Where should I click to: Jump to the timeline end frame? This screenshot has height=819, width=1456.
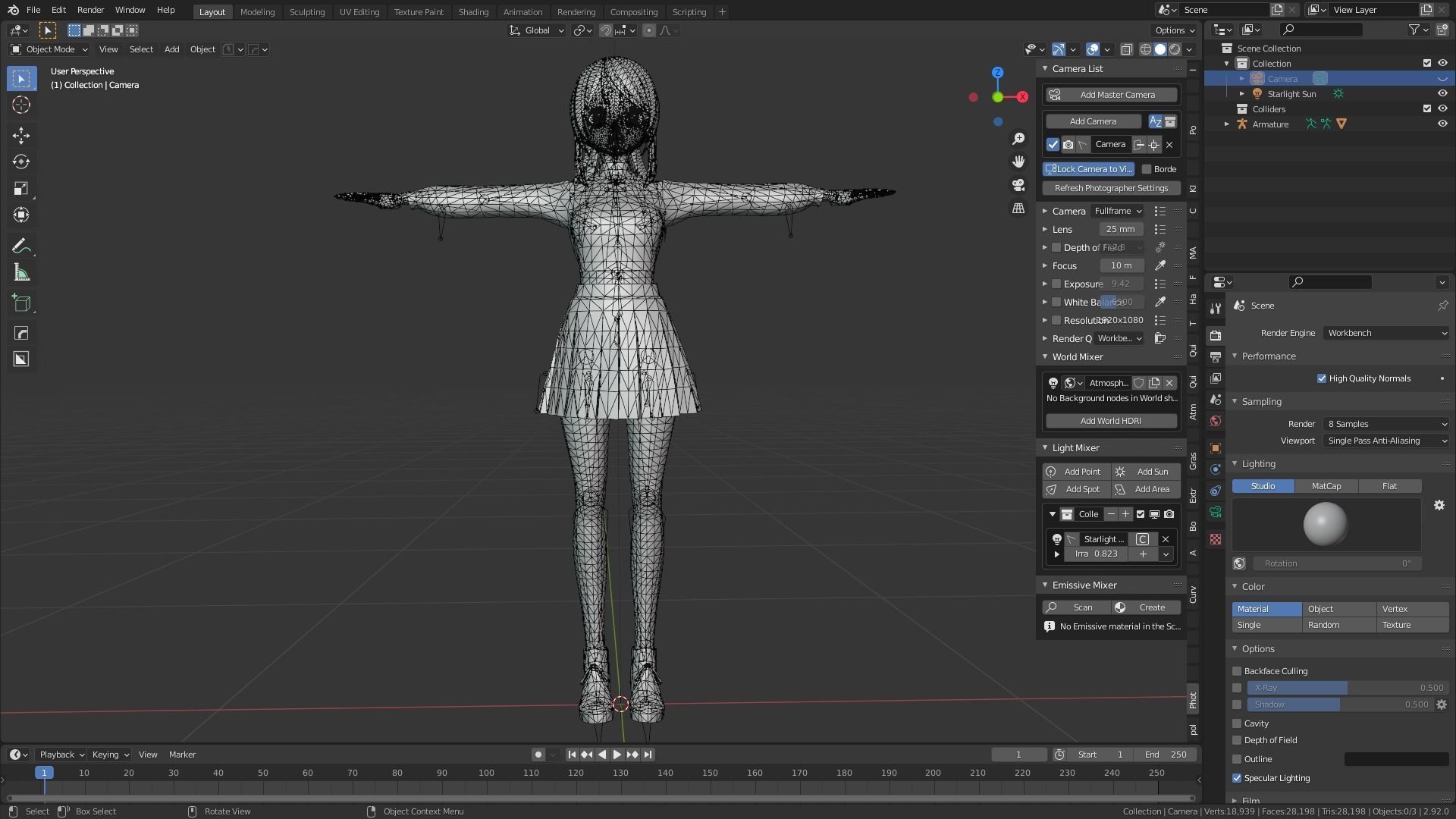pyautogui.click(x=648, y=755)
